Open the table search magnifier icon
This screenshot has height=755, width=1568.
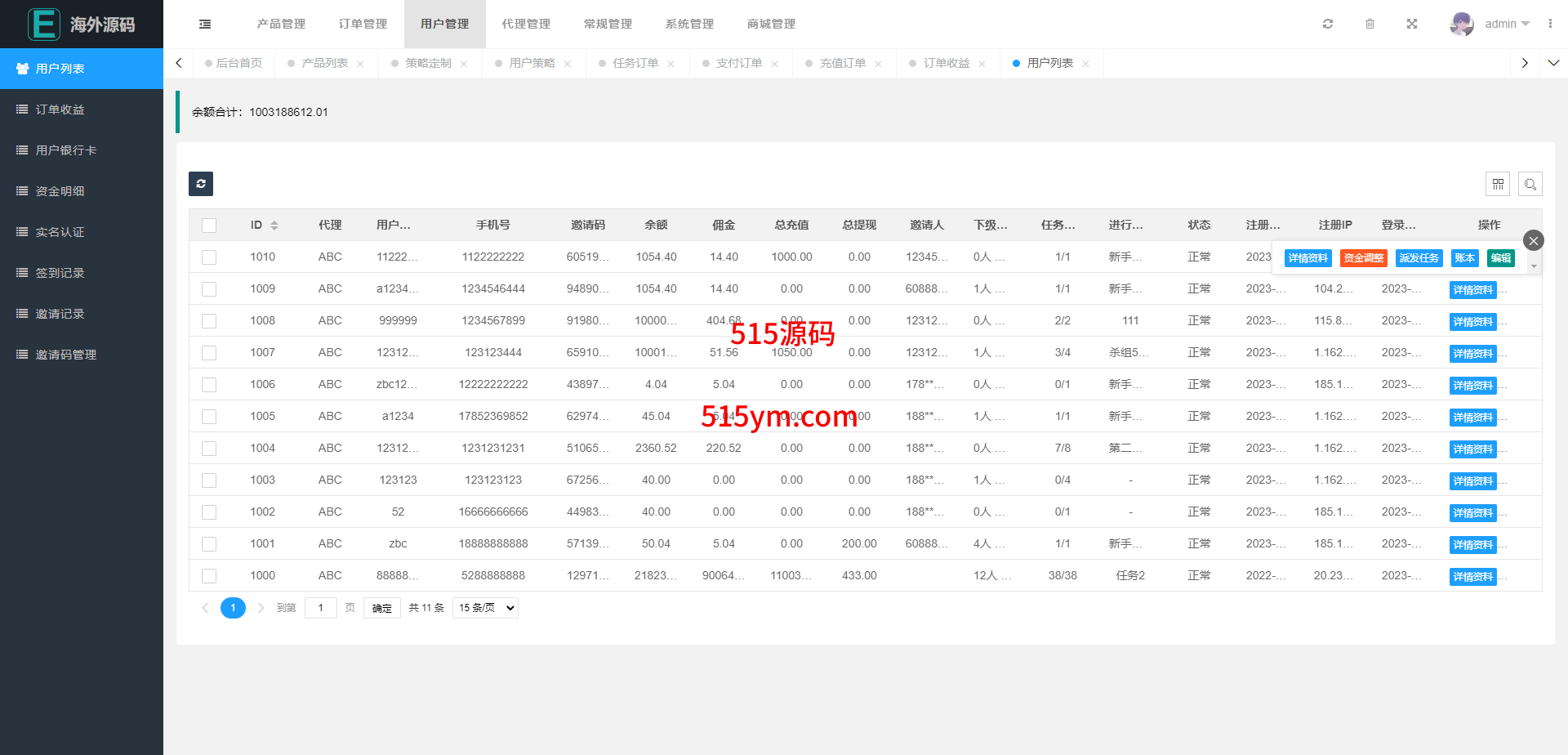pyautogui.click(x=1530, y=185)
